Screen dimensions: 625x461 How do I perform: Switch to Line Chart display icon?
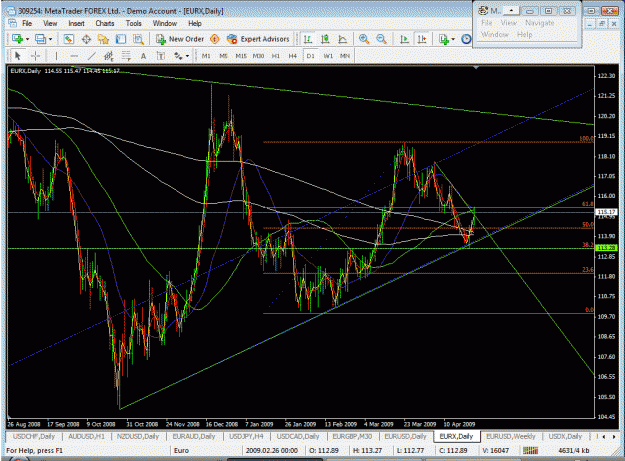point(342,39)
